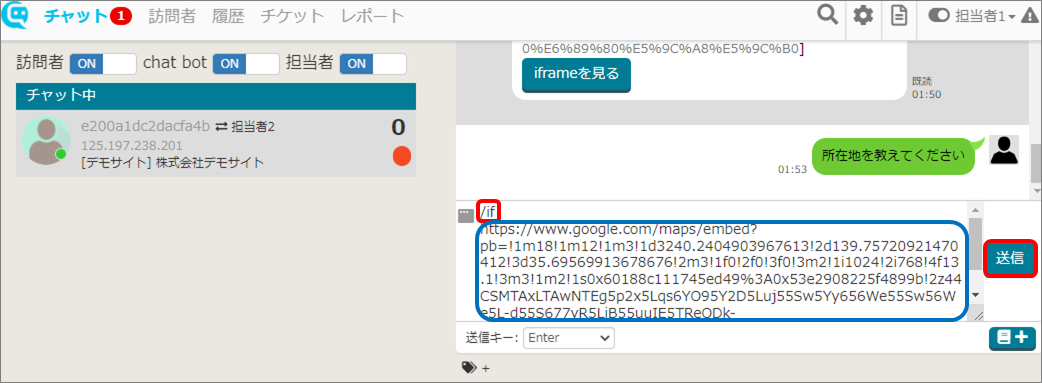Open the 担当者1 account dropdown
The width and height of the screenshot is (1042, 383).
pyautogui.click(x=985, y=17)
